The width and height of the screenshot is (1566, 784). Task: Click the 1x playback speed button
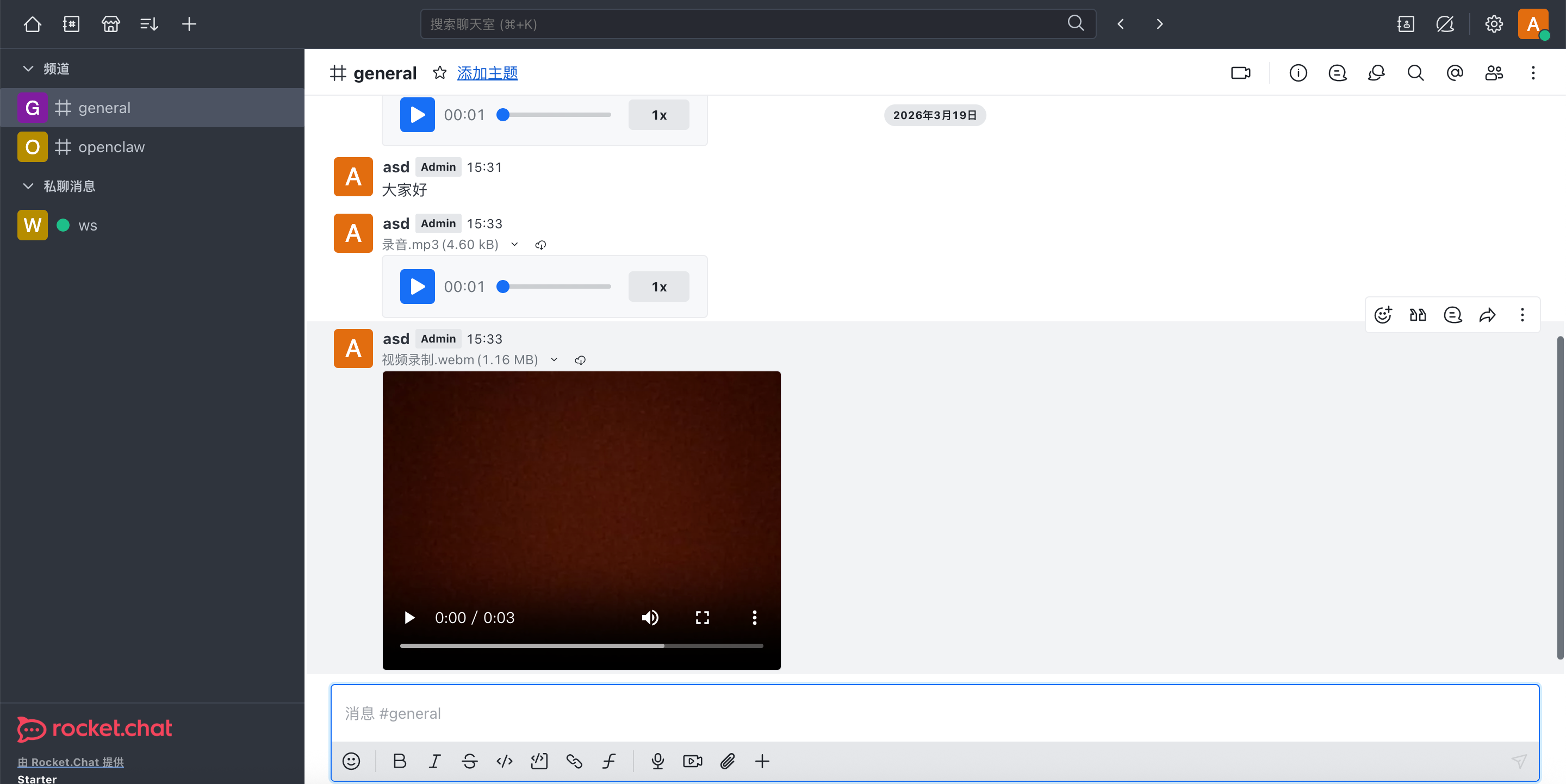click(x=658, y=287)
